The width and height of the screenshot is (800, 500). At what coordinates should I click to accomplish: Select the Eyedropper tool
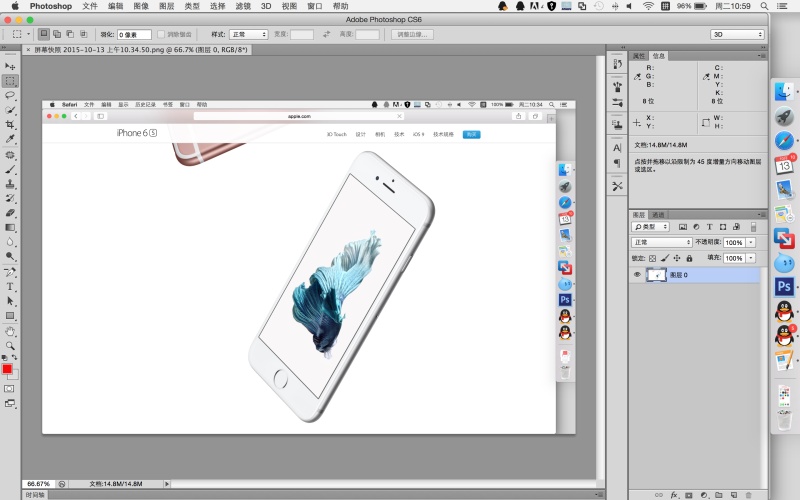pos(10,139)
